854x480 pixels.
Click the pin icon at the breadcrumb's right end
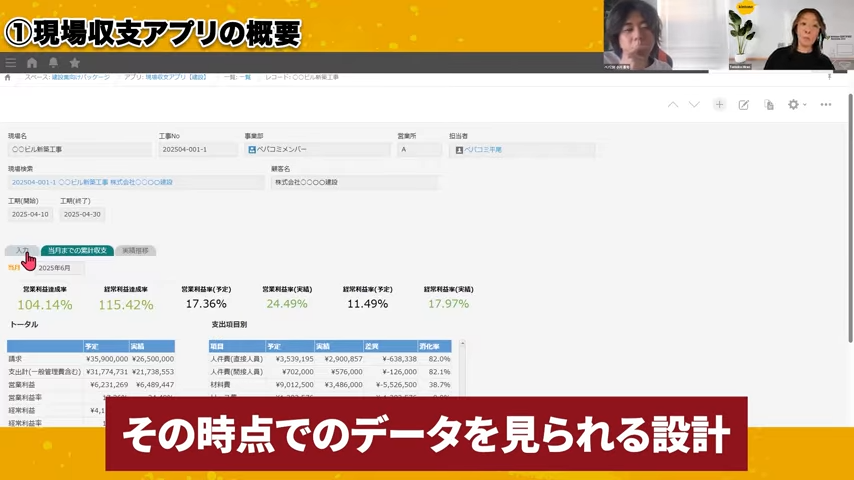[x=829, y=77]
